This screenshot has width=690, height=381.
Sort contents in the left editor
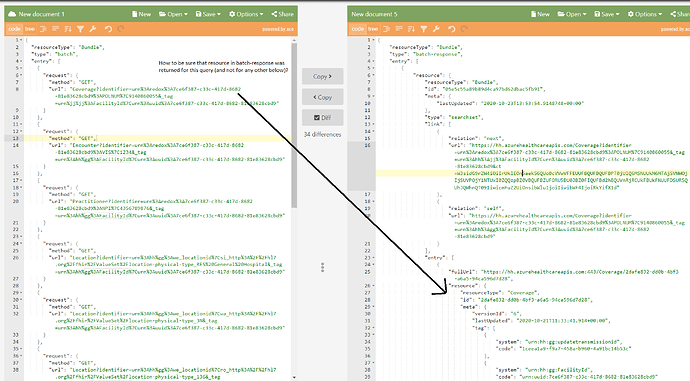(x=68, y=29)
